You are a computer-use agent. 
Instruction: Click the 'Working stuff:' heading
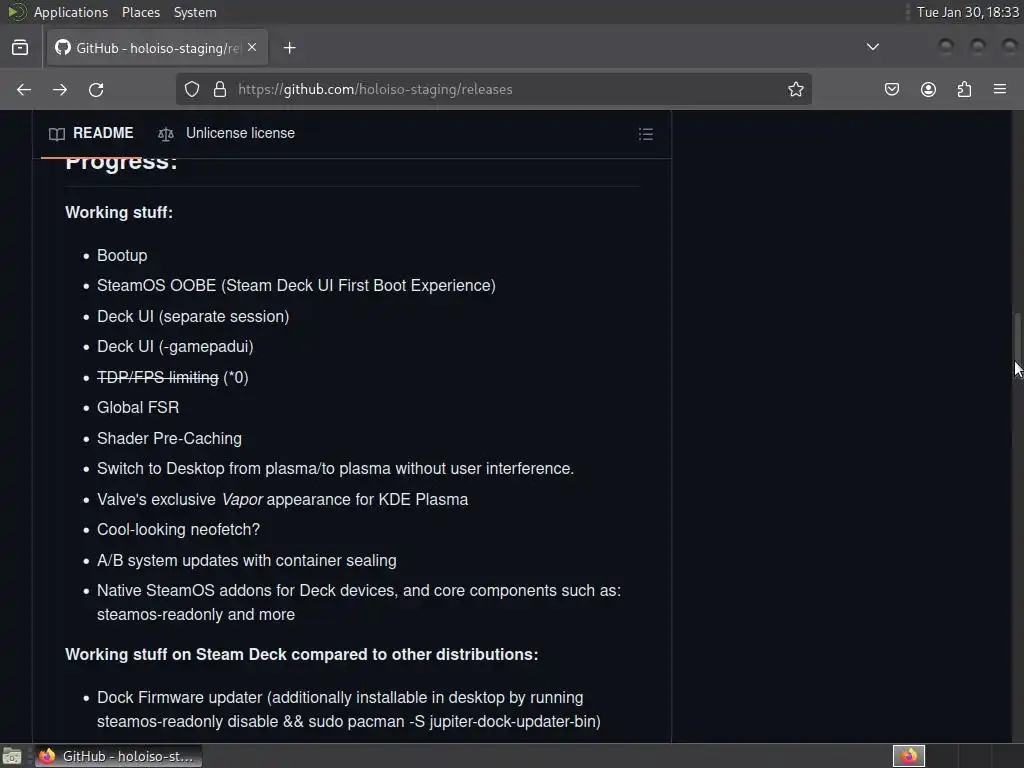(x=119, y=212)
